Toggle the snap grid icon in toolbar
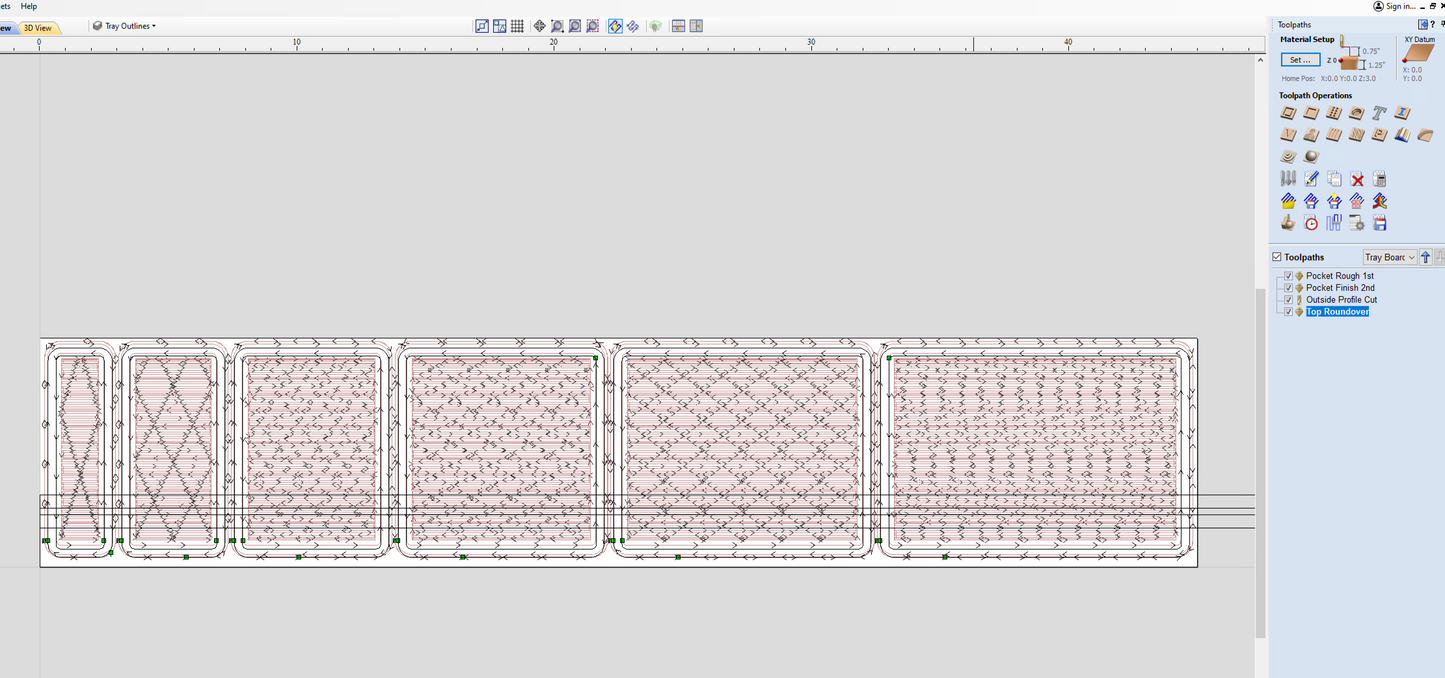This screenshot has width=1445, height=678. point(517,26)
